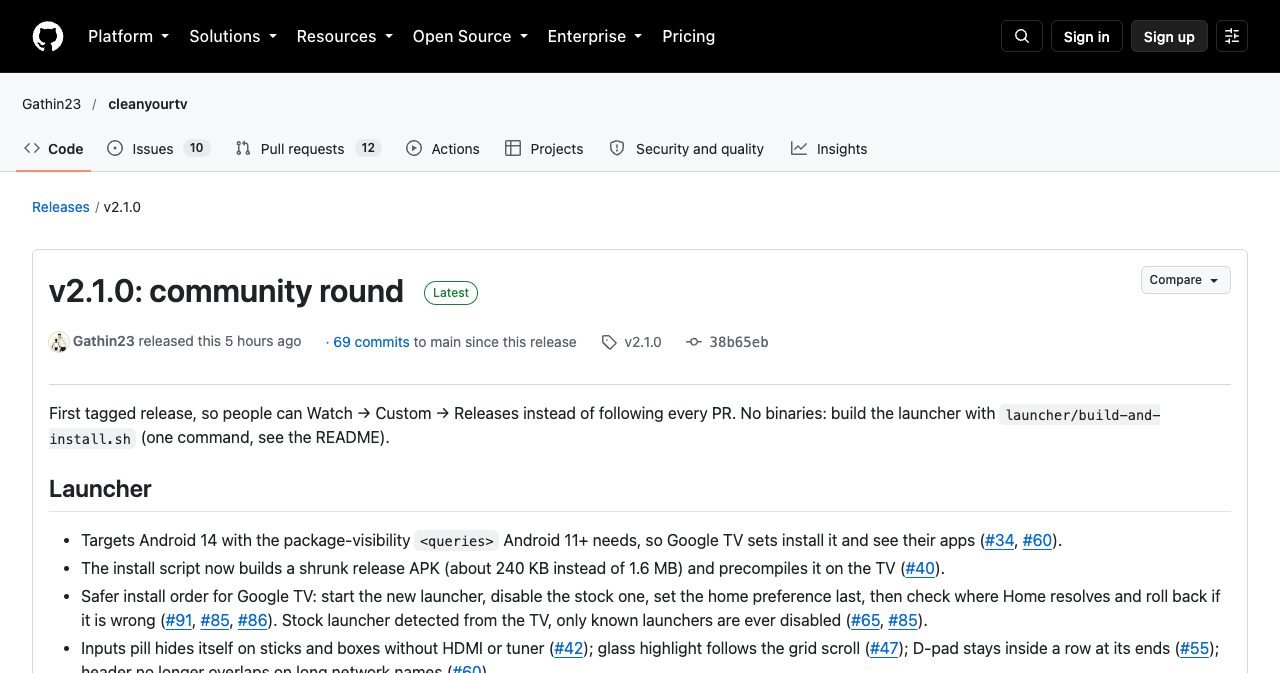Open issue link #55
The image size is (1280, 673).
click(1195, 648)
